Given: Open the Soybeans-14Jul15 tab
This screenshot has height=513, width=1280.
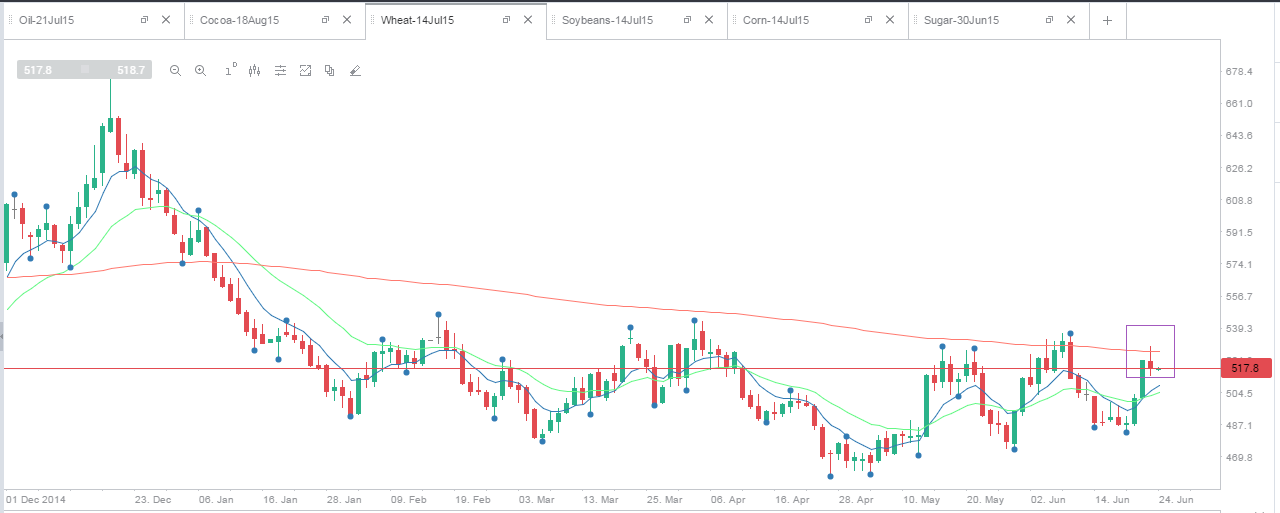Looking at the screenshot, I should point(608,20).
